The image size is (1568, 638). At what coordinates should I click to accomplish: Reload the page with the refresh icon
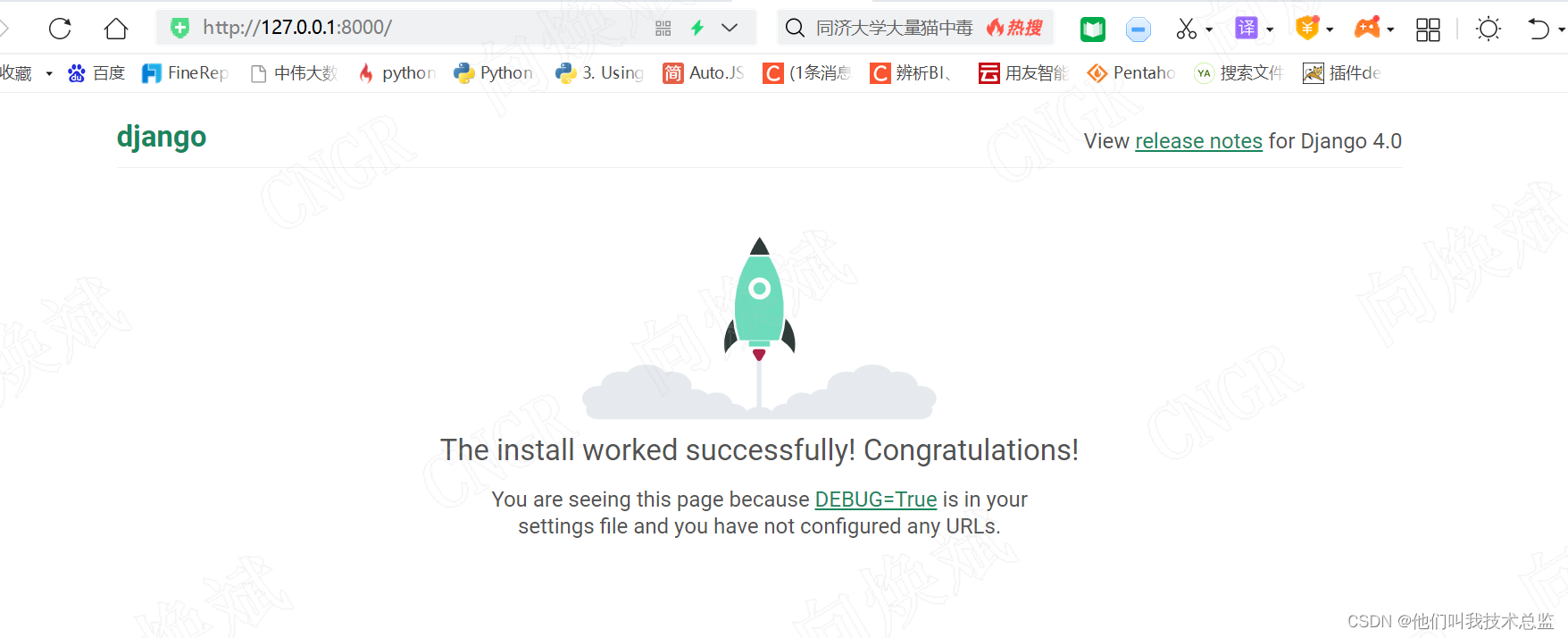60,29
